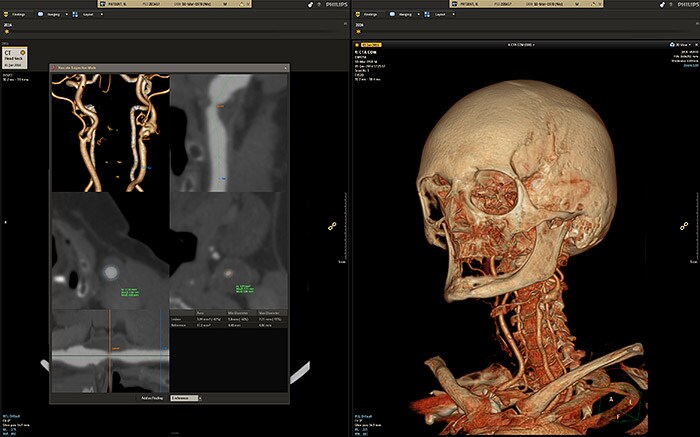Open the CTA COW series dropdown in viewport header
The width and height of the screenshot is (700, 437).
(521, 45)
